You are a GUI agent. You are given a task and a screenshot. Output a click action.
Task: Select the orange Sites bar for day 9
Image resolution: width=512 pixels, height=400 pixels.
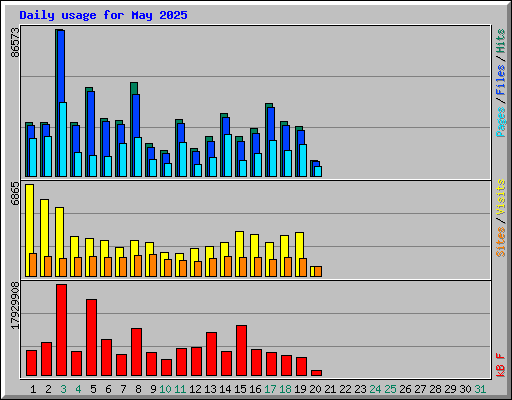click(x=153, y=265)
